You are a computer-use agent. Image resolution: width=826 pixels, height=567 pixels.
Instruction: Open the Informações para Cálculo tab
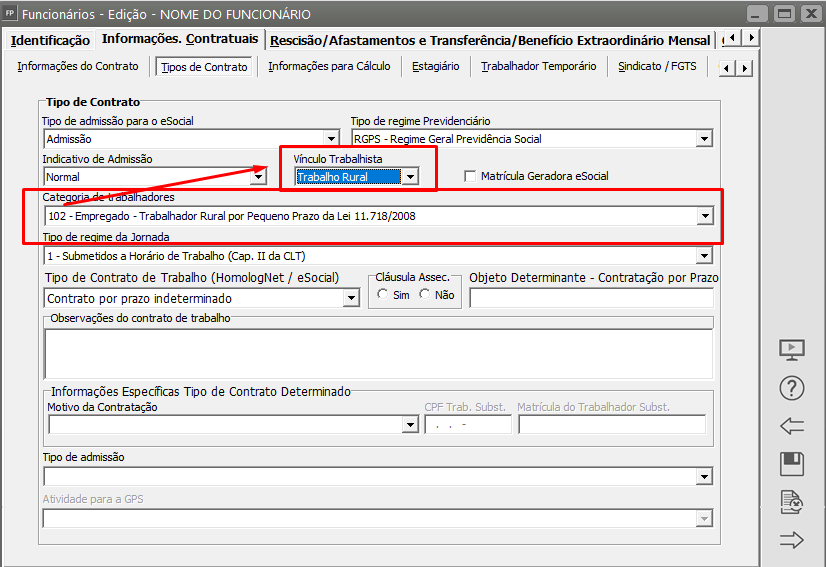coord(329,67)
